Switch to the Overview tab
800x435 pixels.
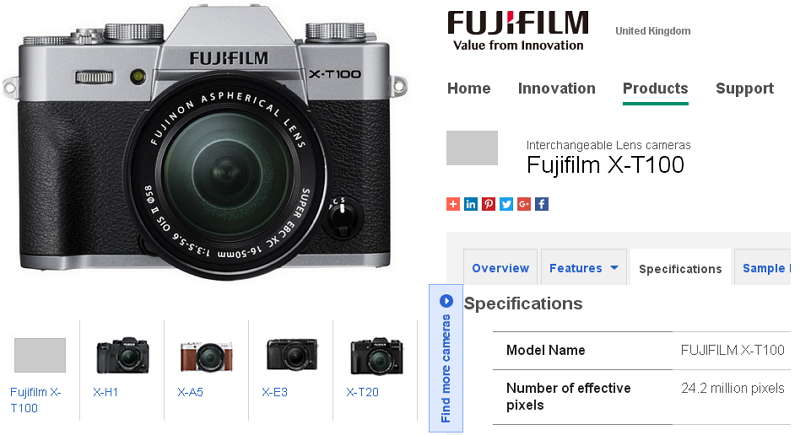point(500,268)
